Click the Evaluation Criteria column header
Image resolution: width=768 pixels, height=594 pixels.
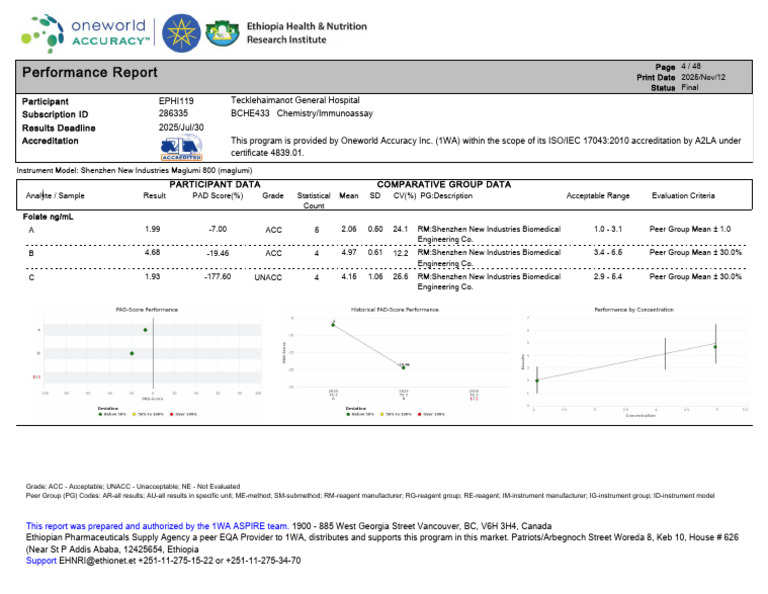[683, 195]
